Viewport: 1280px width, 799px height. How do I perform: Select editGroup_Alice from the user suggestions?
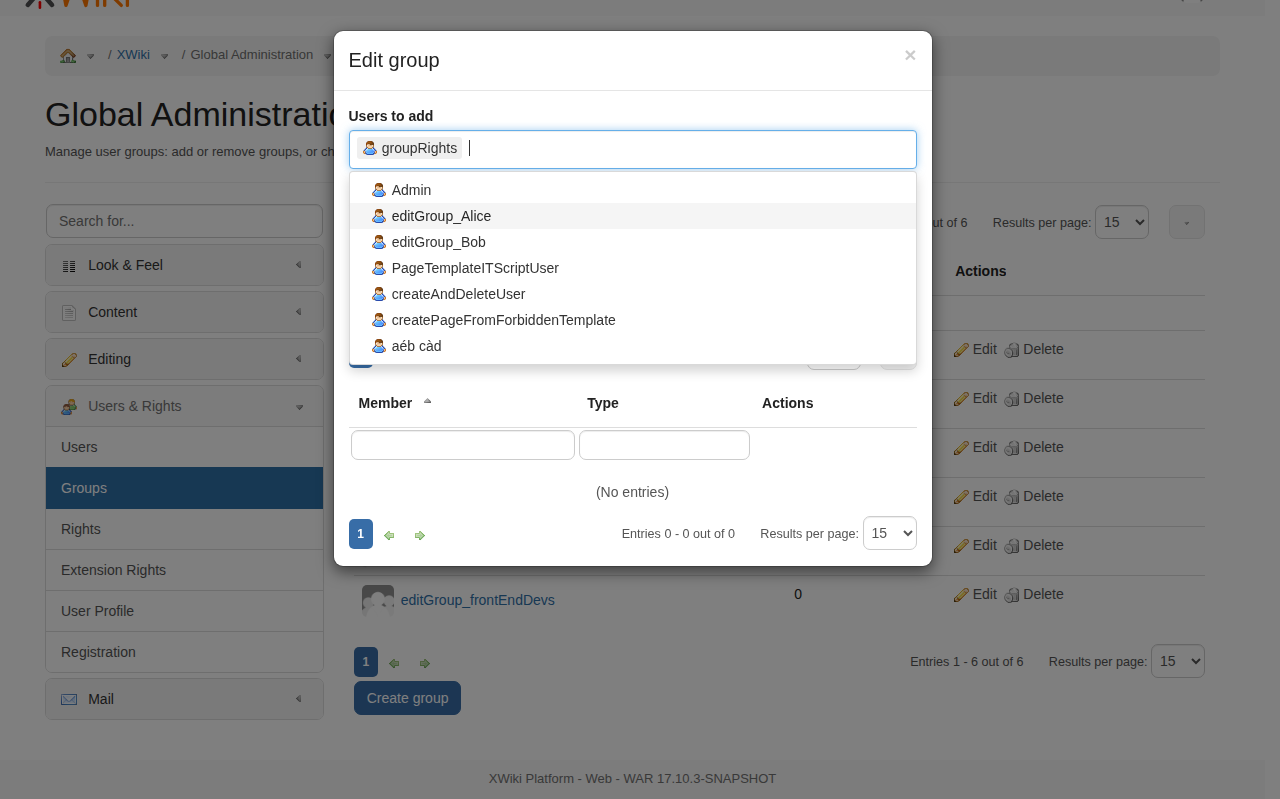click(441, 216)
